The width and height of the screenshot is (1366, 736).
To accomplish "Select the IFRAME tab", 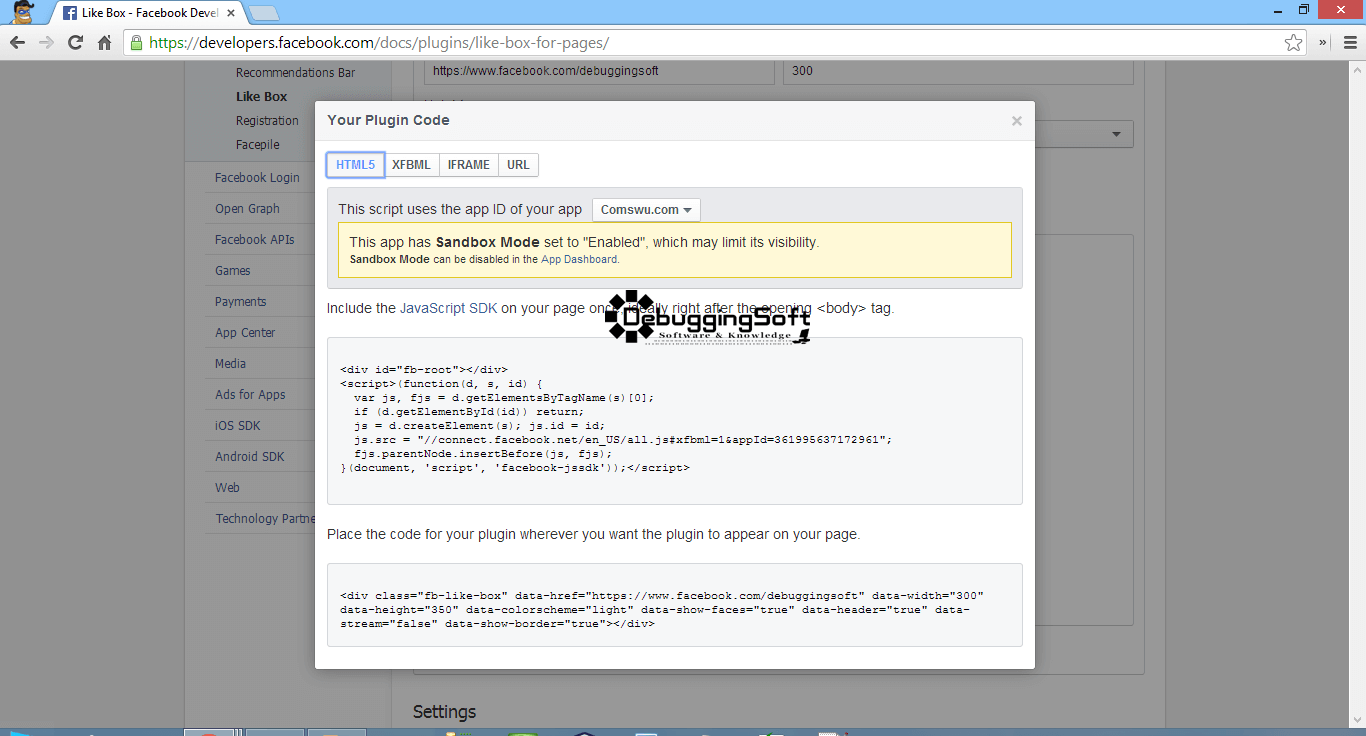I will [x=468, y=164].
